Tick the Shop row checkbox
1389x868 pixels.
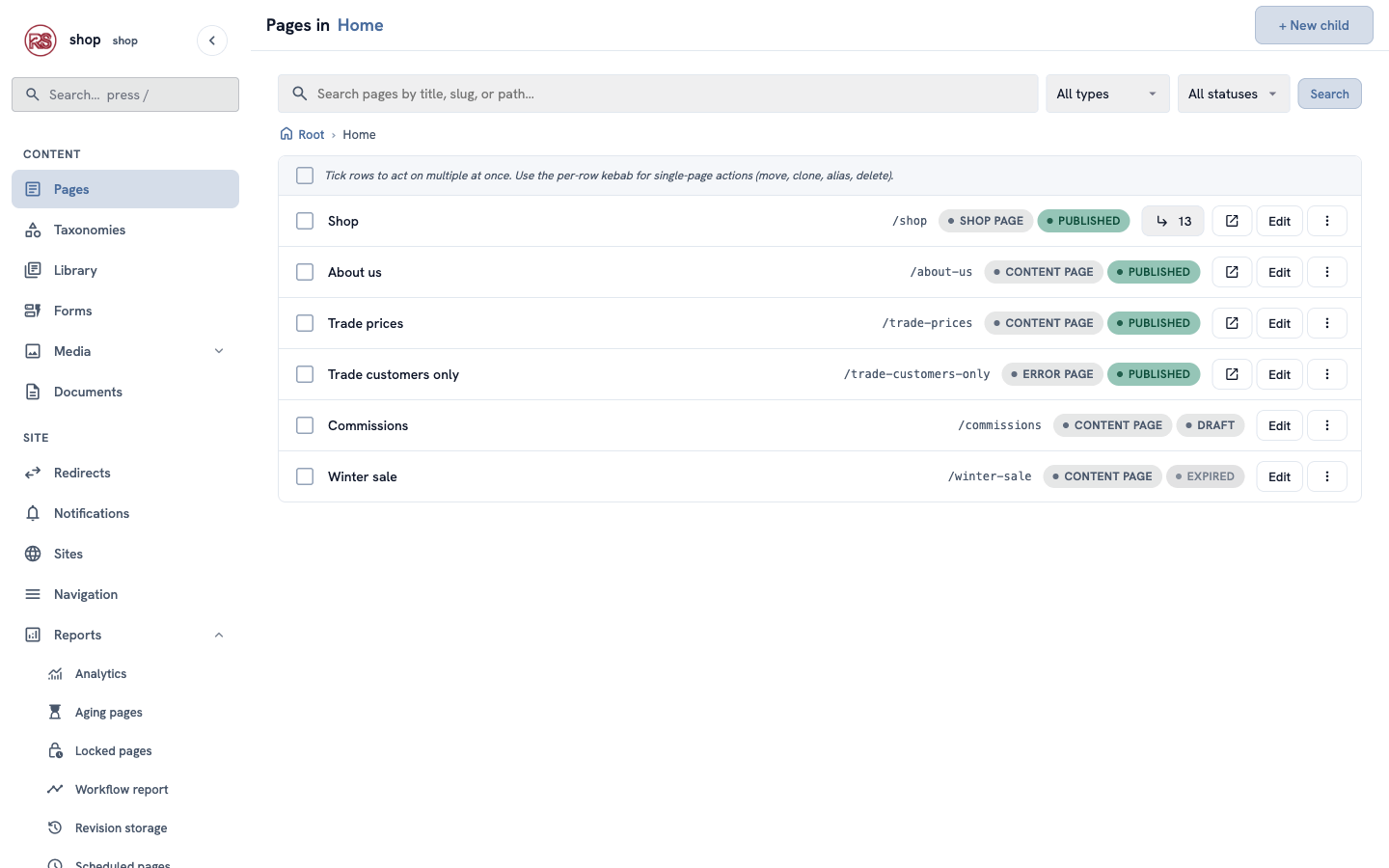tap(305, 221)
